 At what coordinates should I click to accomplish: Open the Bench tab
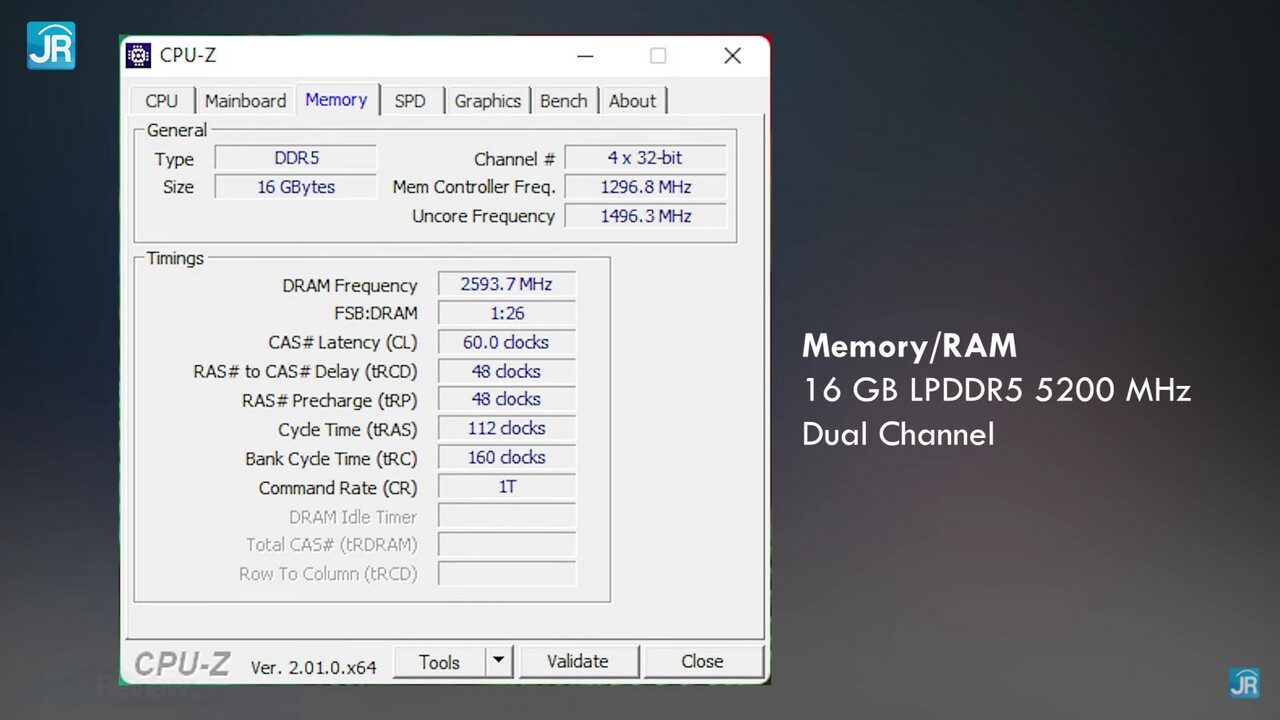point(564,101)
